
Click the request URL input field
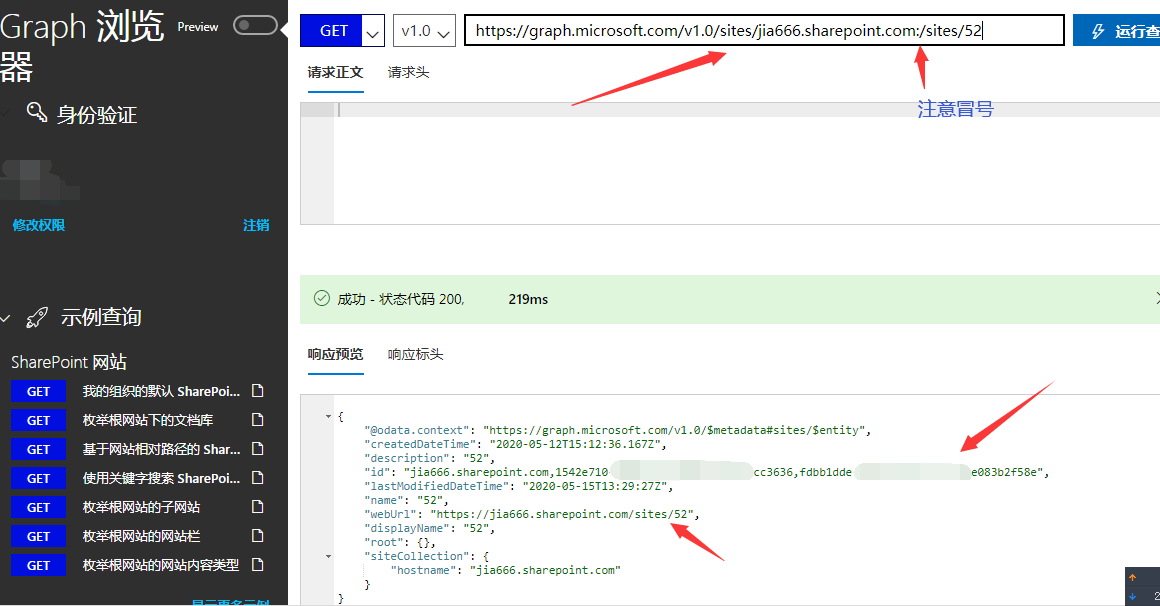point(764,30)
